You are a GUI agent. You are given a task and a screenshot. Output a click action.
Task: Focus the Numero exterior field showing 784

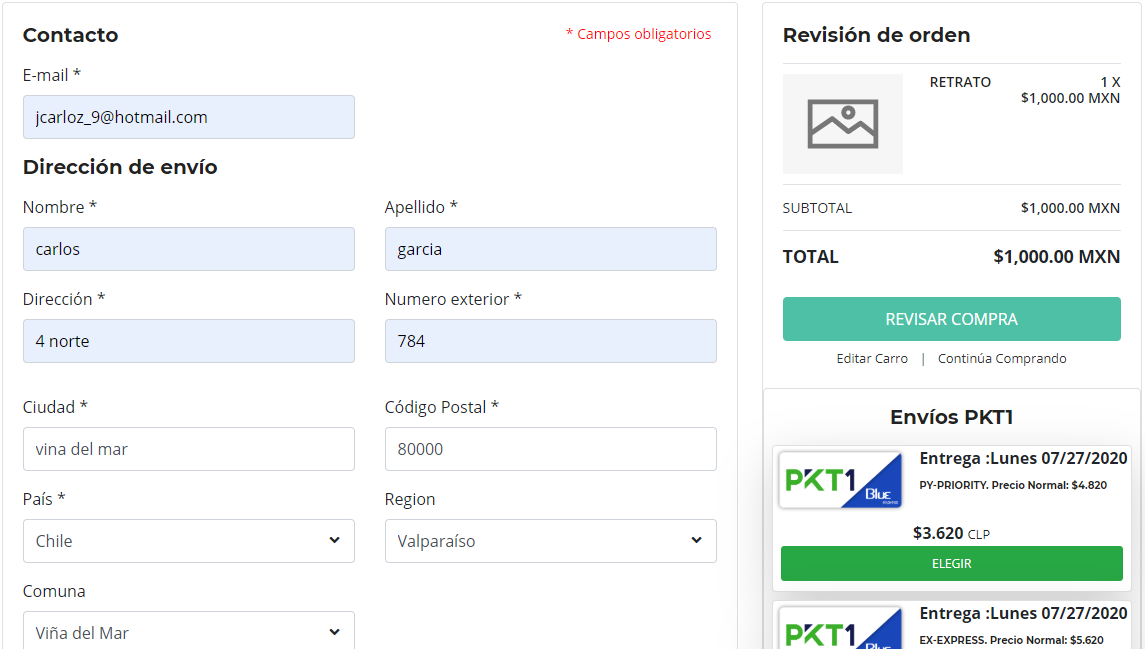[x=551, y=341]
